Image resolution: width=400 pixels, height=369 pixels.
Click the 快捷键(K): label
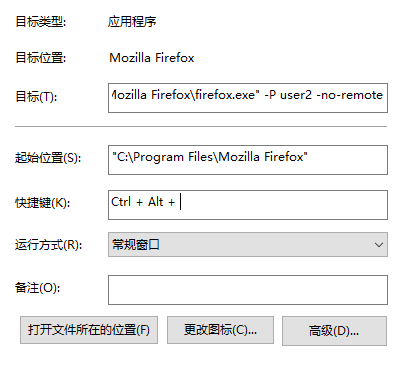[43, 202]
